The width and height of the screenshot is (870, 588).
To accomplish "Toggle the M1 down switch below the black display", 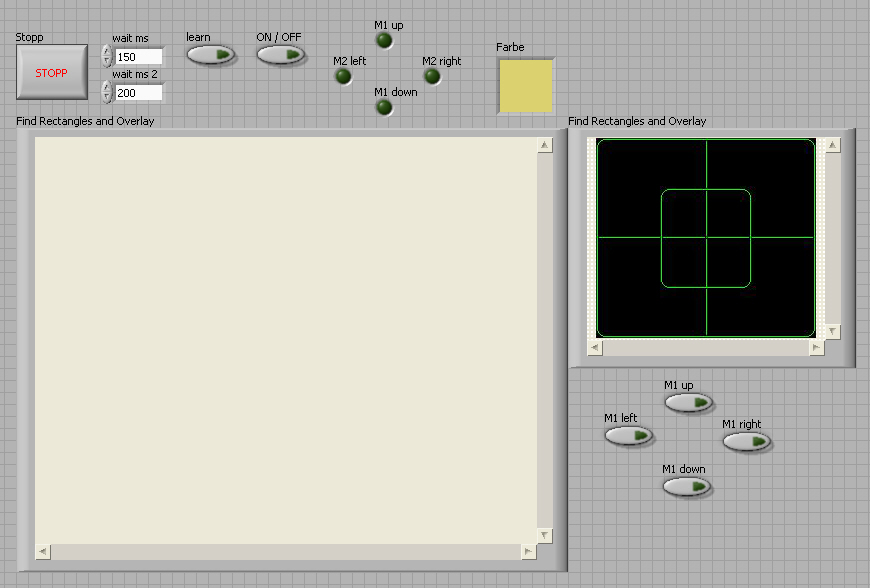I will [687, 486].
